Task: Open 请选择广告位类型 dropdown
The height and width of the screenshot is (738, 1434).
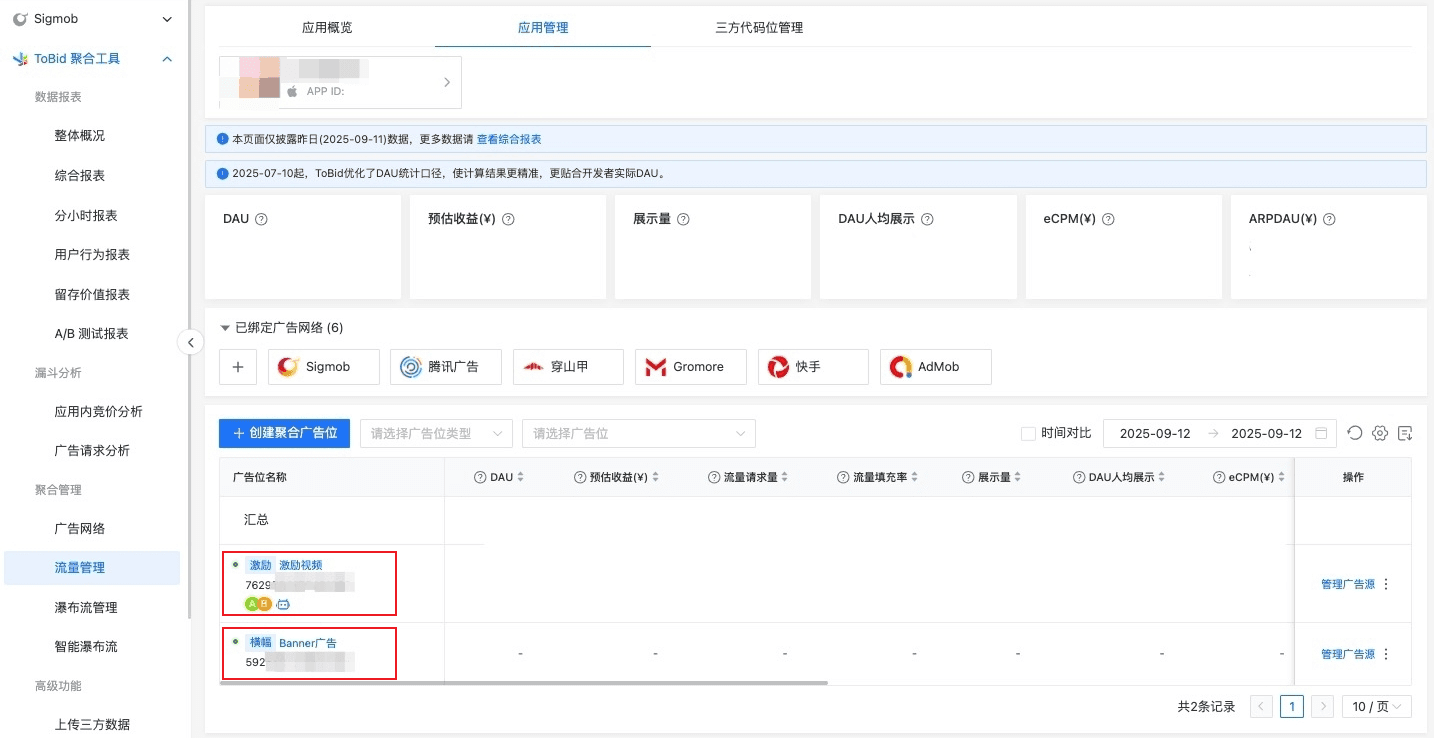Action: click(436, 434)
